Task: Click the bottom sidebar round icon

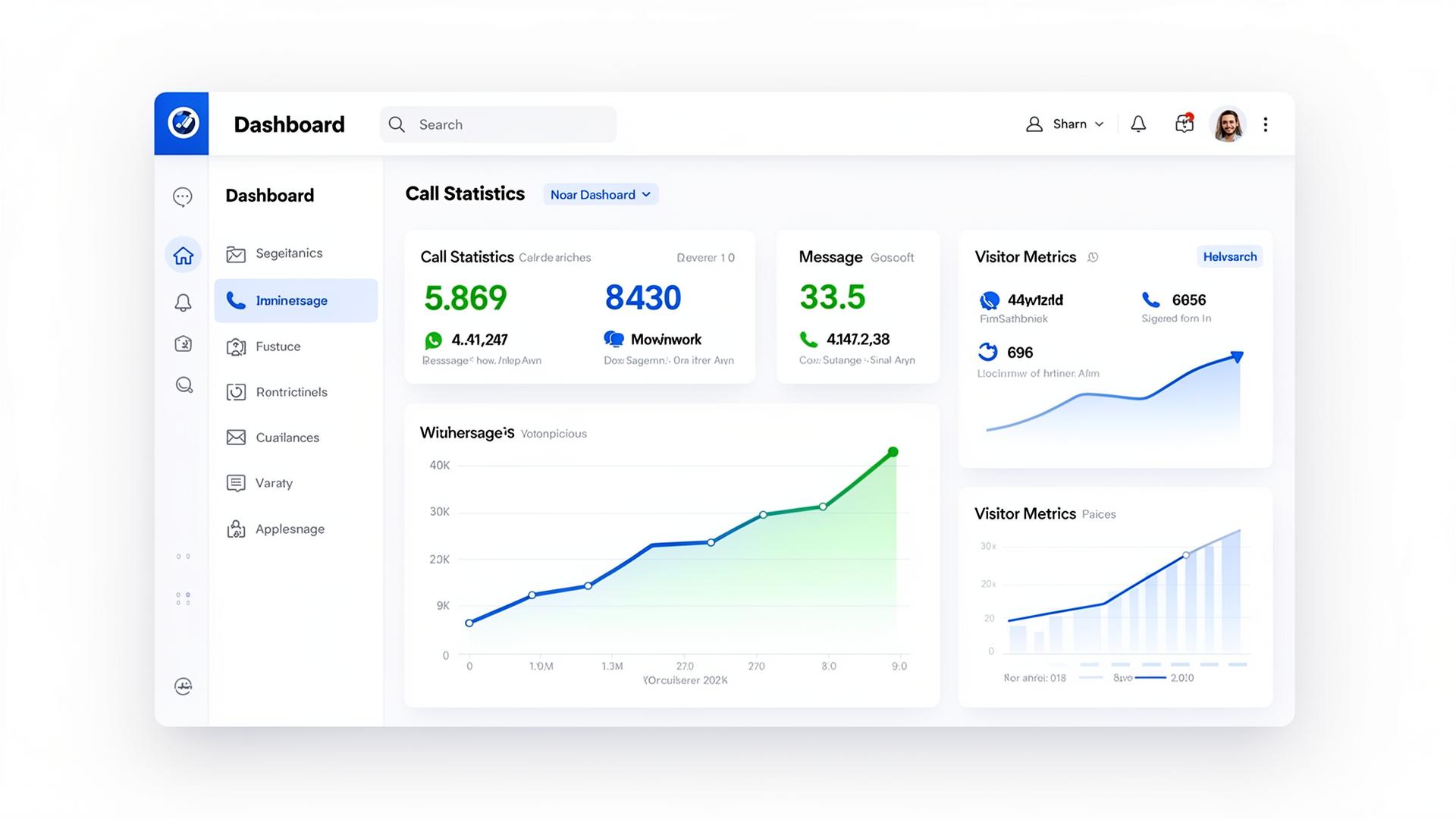Action: [x=183, y=686]
